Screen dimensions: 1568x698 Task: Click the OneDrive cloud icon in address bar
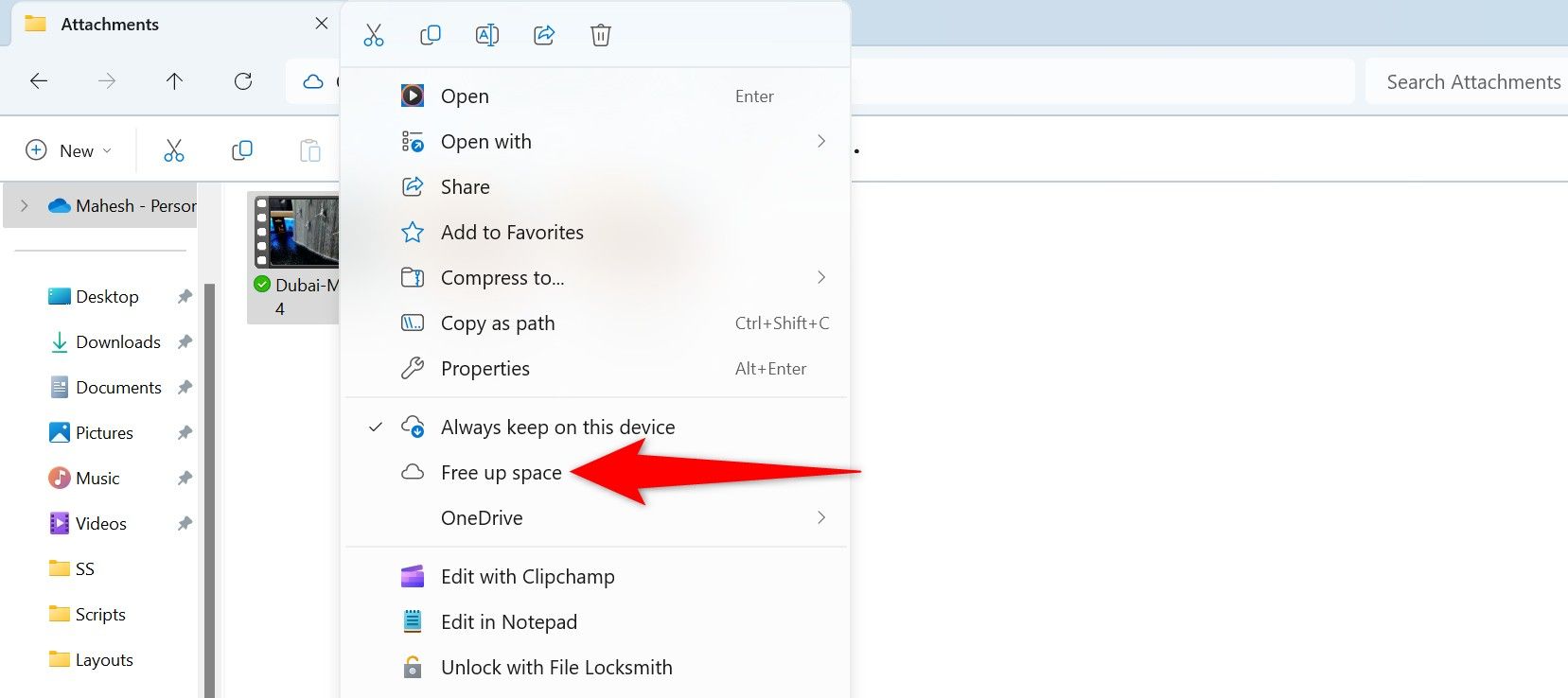[x=313, y=81]
